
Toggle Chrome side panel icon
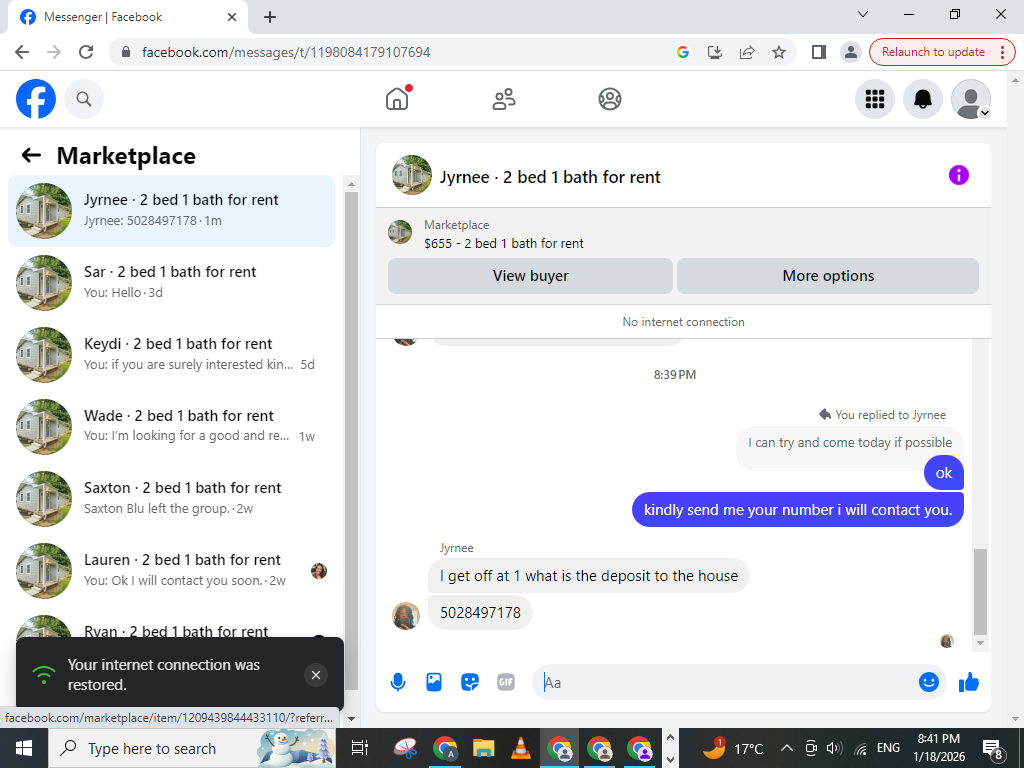(x=818, y=52)
